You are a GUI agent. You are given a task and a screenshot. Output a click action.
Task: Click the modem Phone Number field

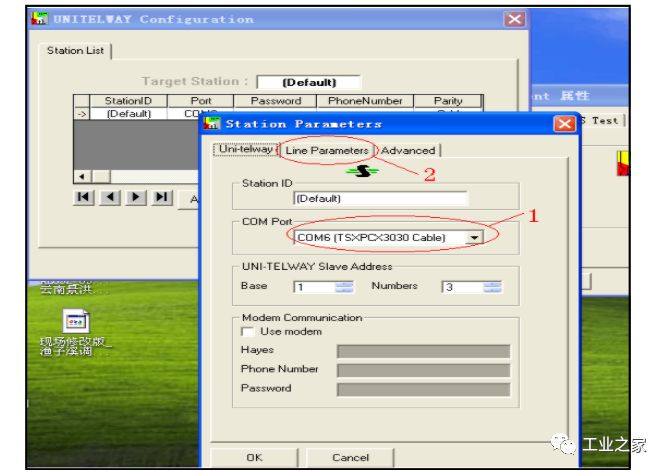(423, 371)
